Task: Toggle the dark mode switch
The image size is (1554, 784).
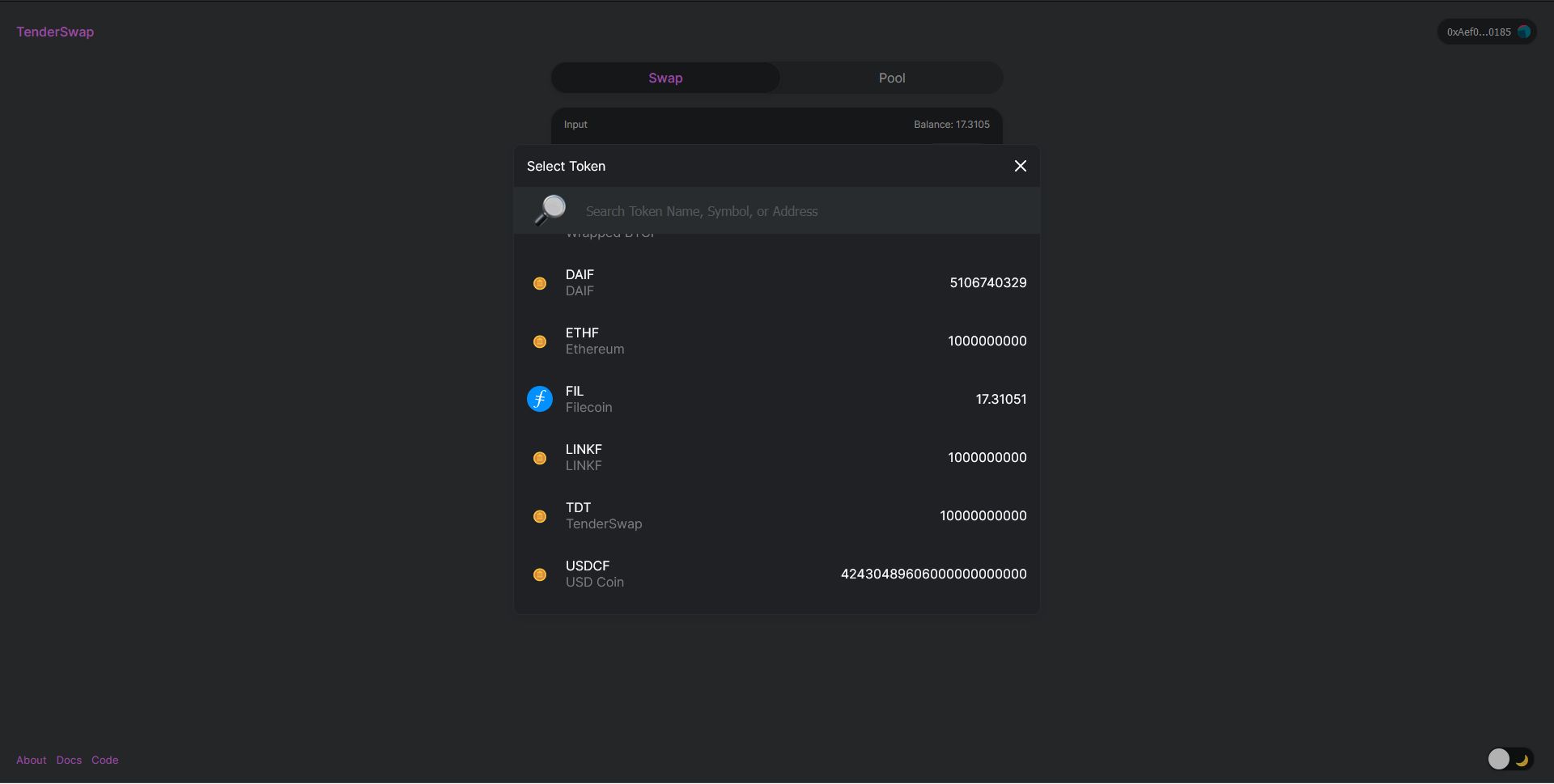Action: pyautogui.click(x=1510, y=759)
